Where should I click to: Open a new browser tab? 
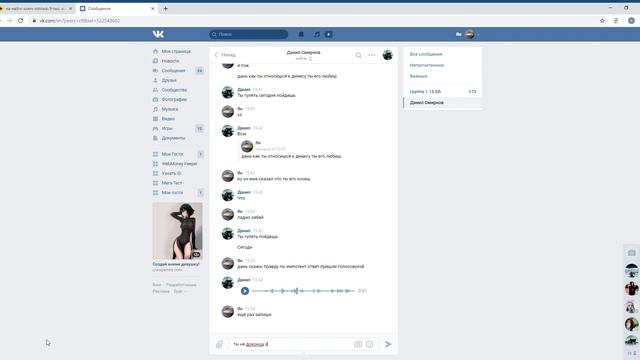165,9
